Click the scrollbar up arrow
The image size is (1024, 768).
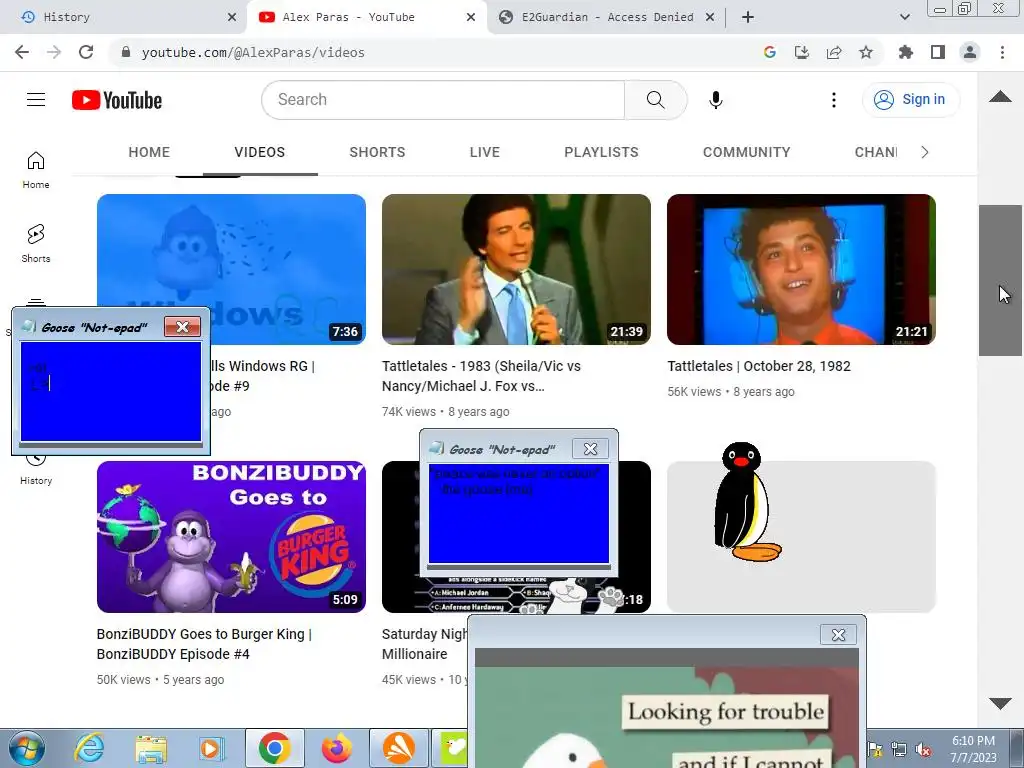coord(1000,97)
